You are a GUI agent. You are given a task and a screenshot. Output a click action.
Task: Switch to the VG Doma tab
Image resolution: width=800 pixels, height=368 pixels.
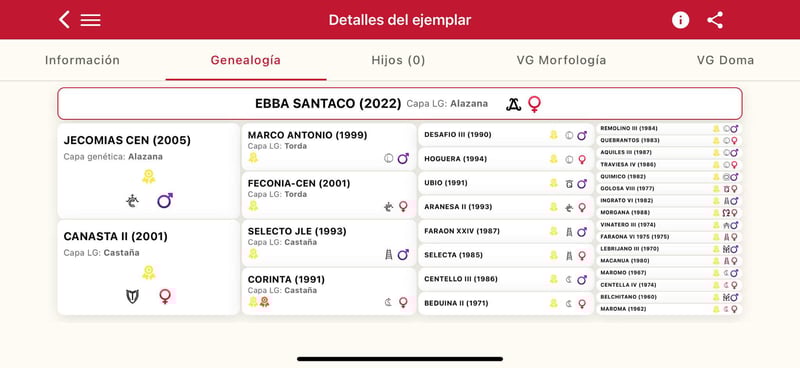[x=725, y=60]
